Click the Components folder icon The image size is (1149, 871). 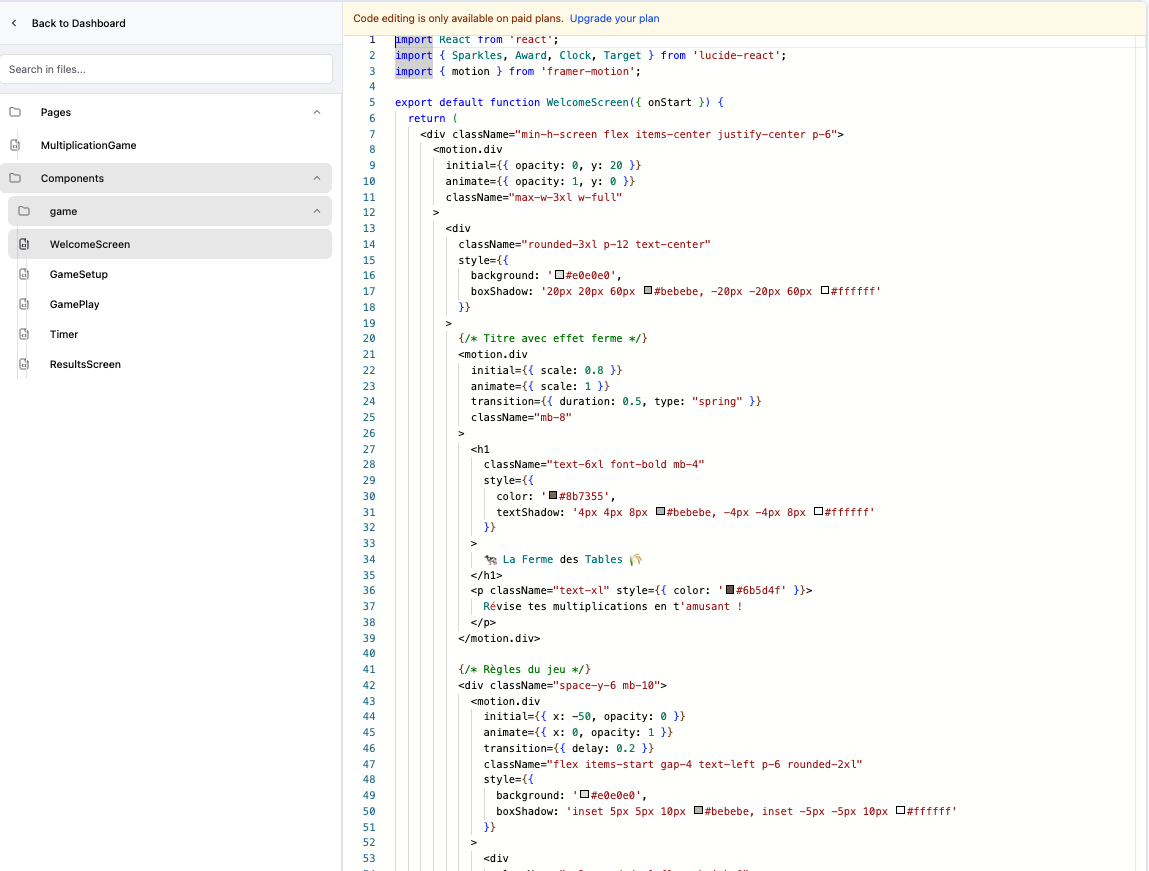click(15, 179)
